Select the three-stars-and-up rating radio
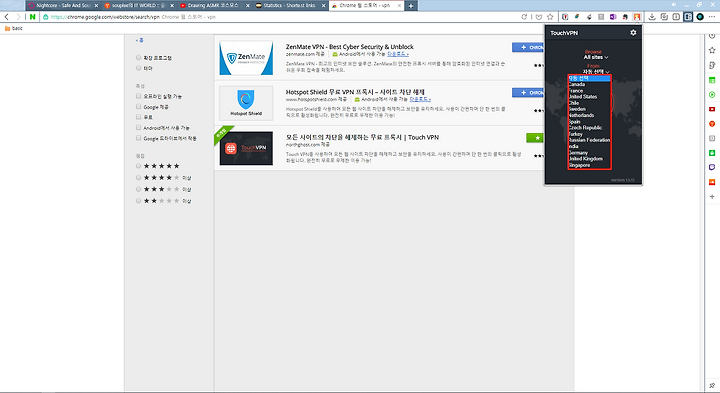This screenshot has height=393, width=720. click(138, 189)
